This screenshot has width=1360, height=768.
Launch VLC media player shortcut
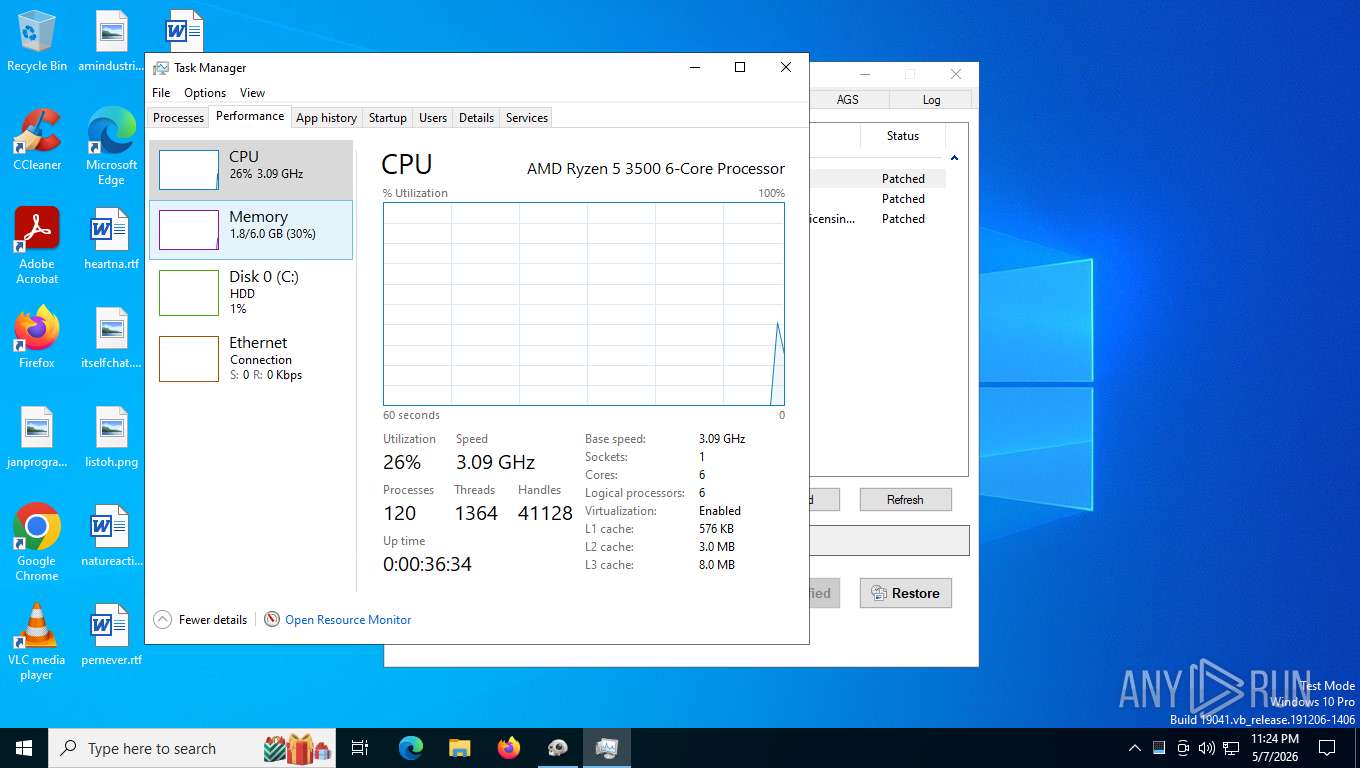tap(37, 641)
